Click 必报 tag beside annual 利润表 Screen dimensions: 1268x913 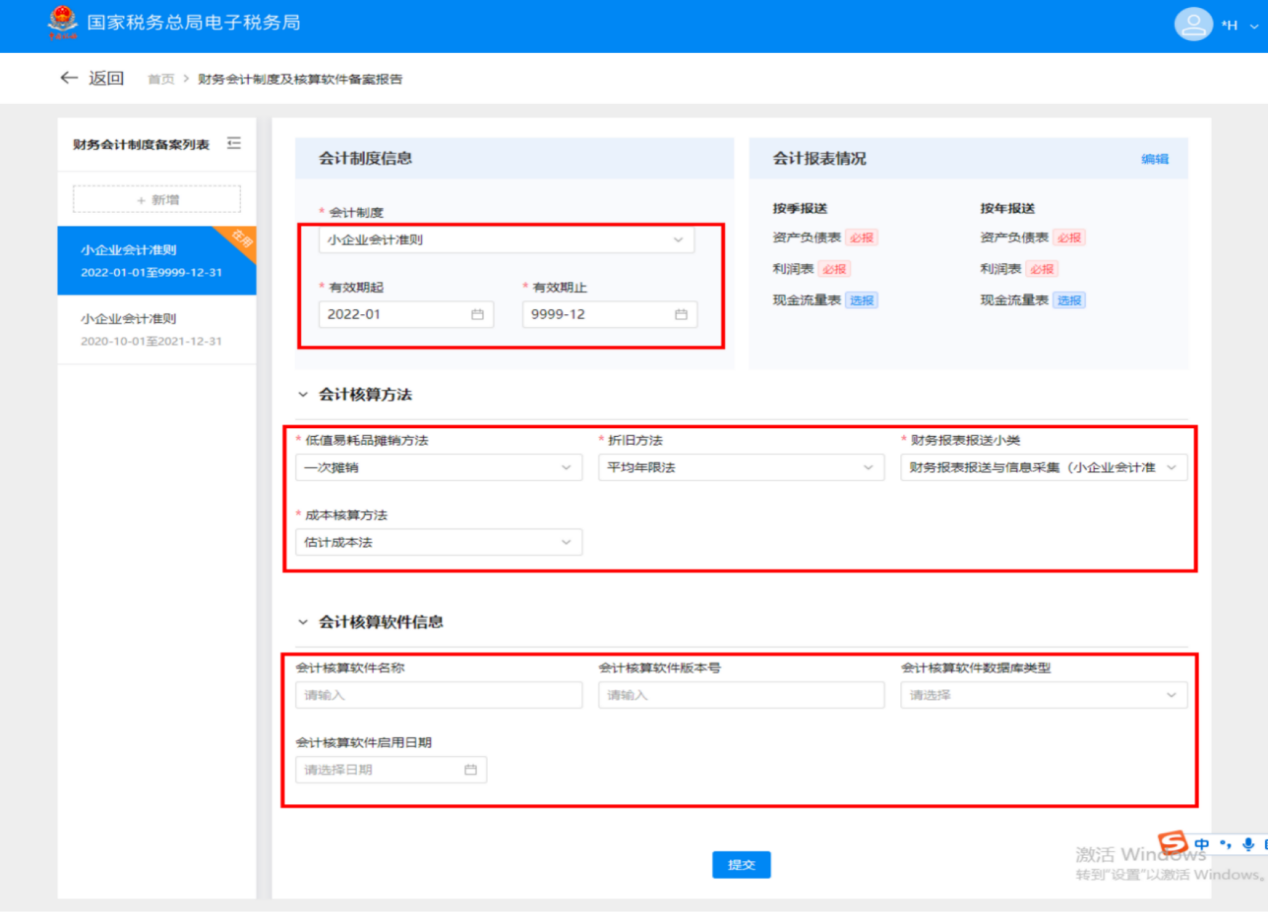coord(1042,269)
